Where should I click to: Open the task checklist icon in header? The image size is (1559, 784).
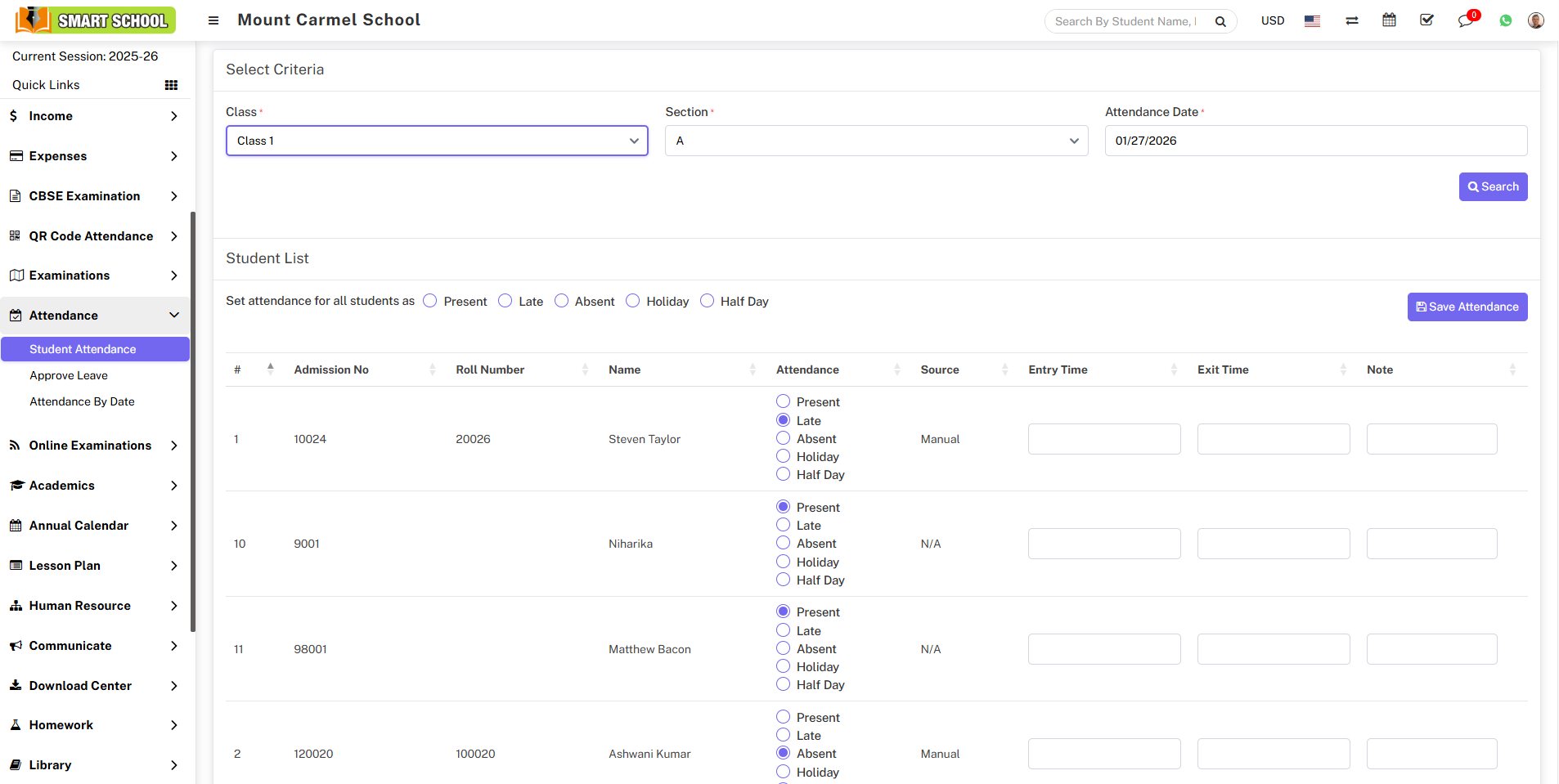point(1426,20)
